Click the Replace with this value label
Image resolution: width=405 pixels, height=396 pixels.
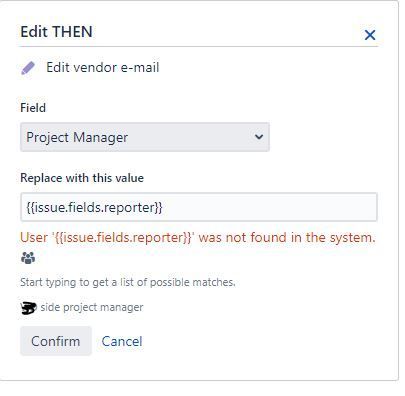(x=82, y=178)
